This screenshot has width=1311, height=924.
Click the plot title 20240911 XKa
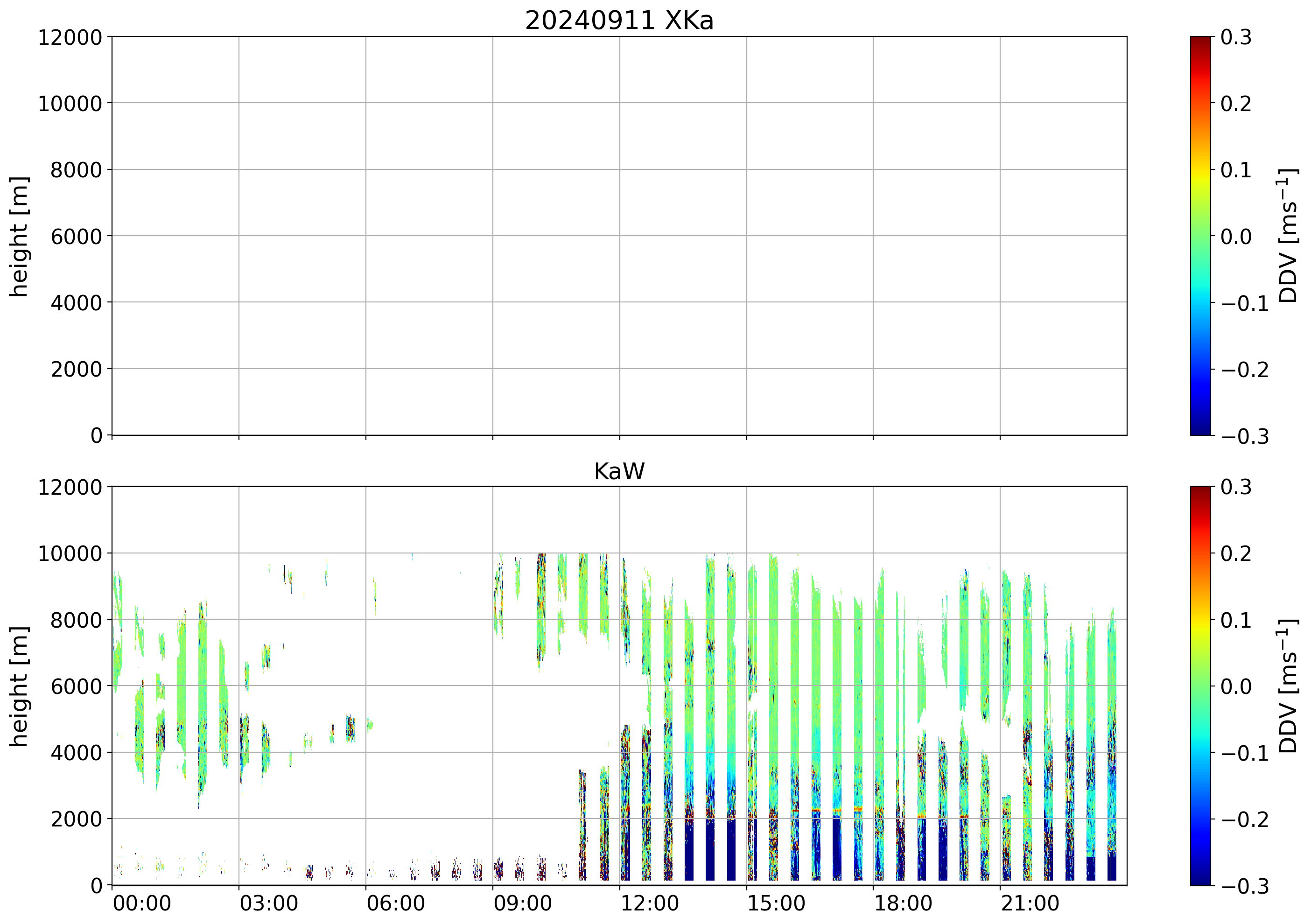point(619,21)
